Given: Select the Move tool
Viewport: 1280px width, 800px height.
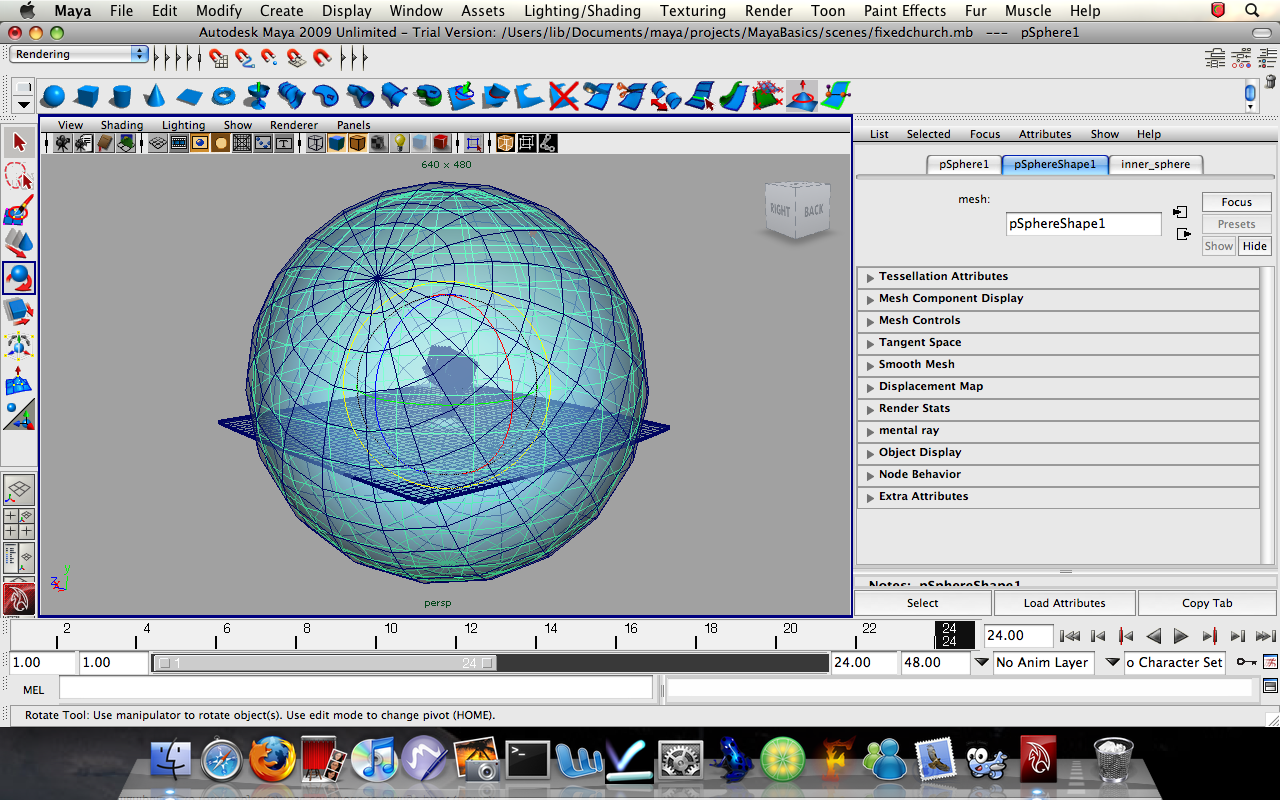Looking at the screenshot, I should coord(19,243).
